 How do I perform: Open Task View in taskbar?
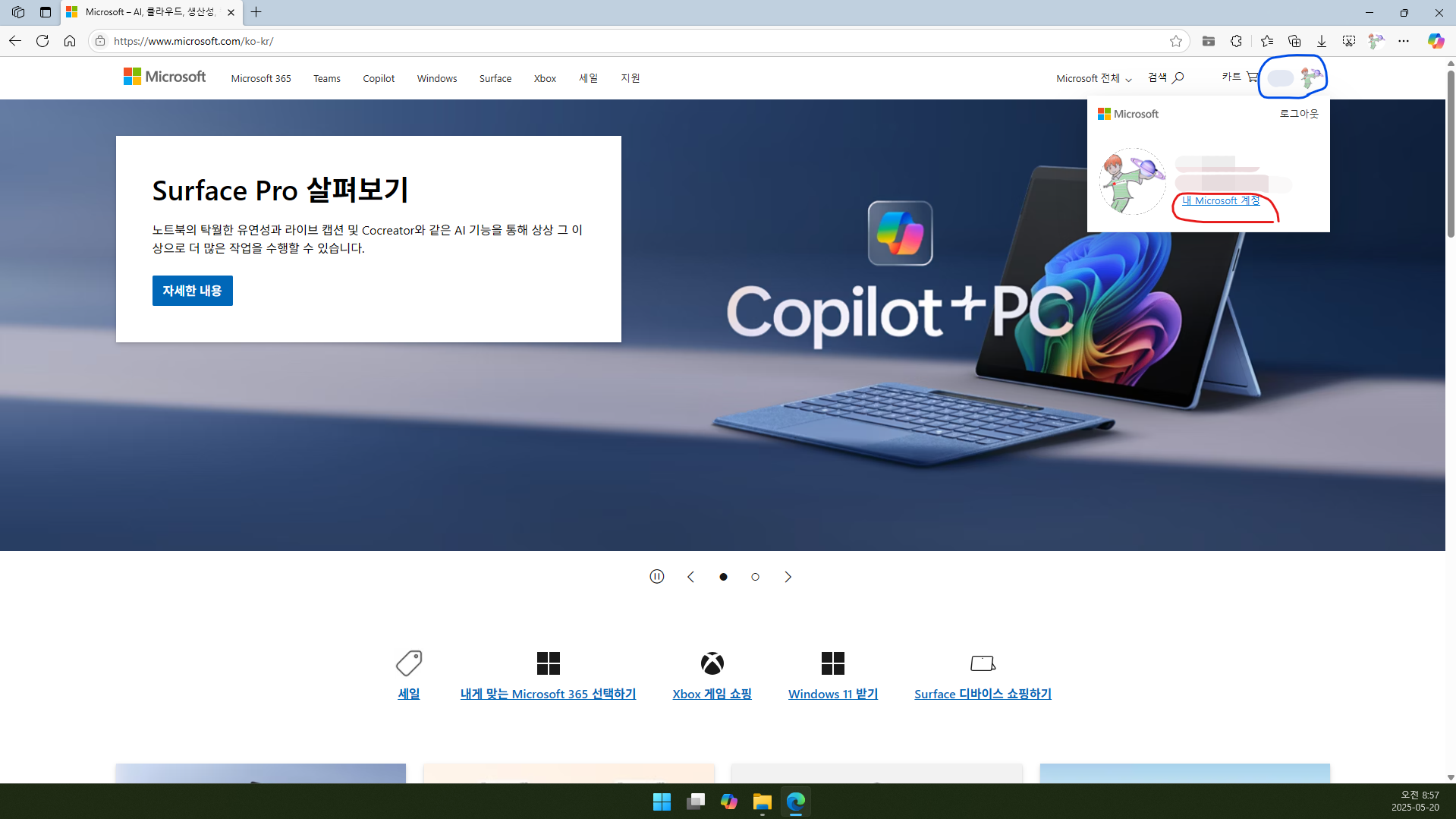(x=696, y=802)
